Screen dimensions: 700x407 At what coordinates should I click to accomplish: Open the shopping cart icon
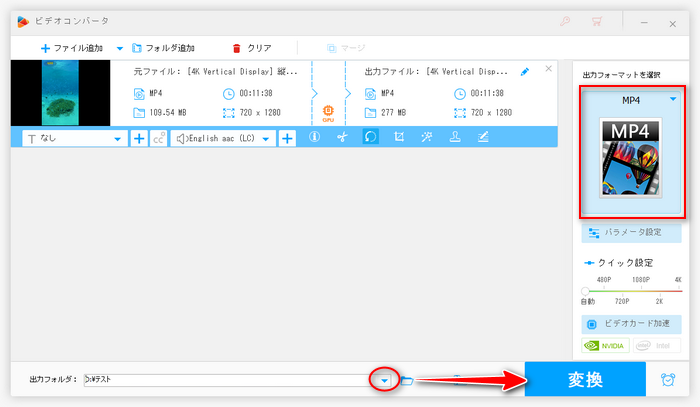click(597, 21)
